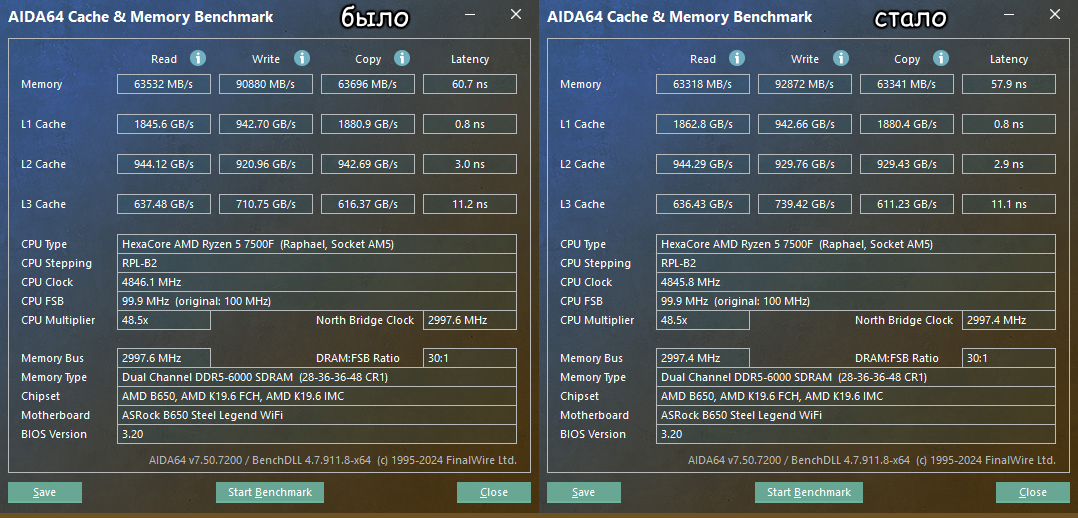Select L2 latency 2.9 ns
Screen dimensions: 1078x518
(1009, 164)
